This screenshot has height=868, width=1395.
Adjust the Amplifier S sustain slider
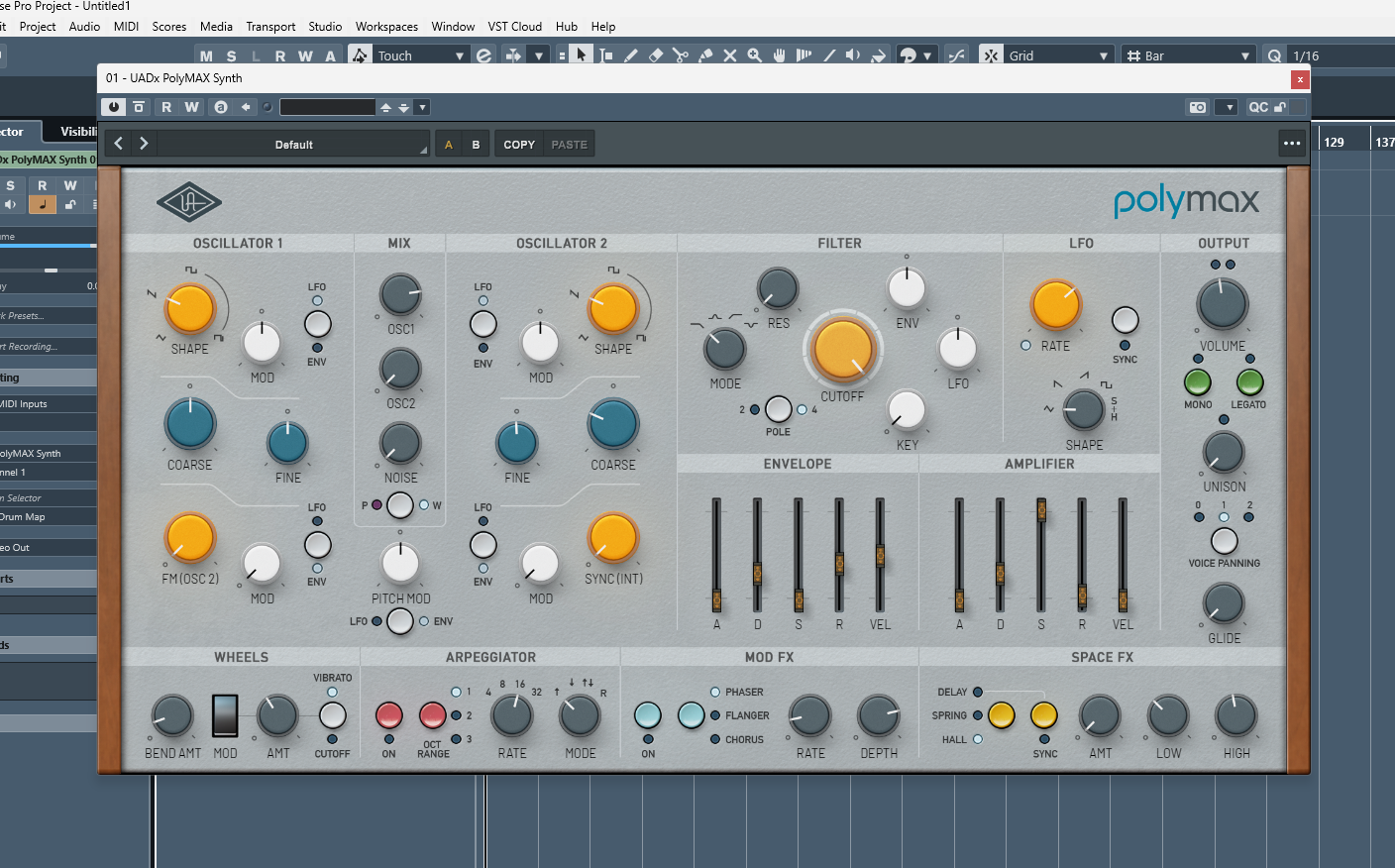point(1041,509)
